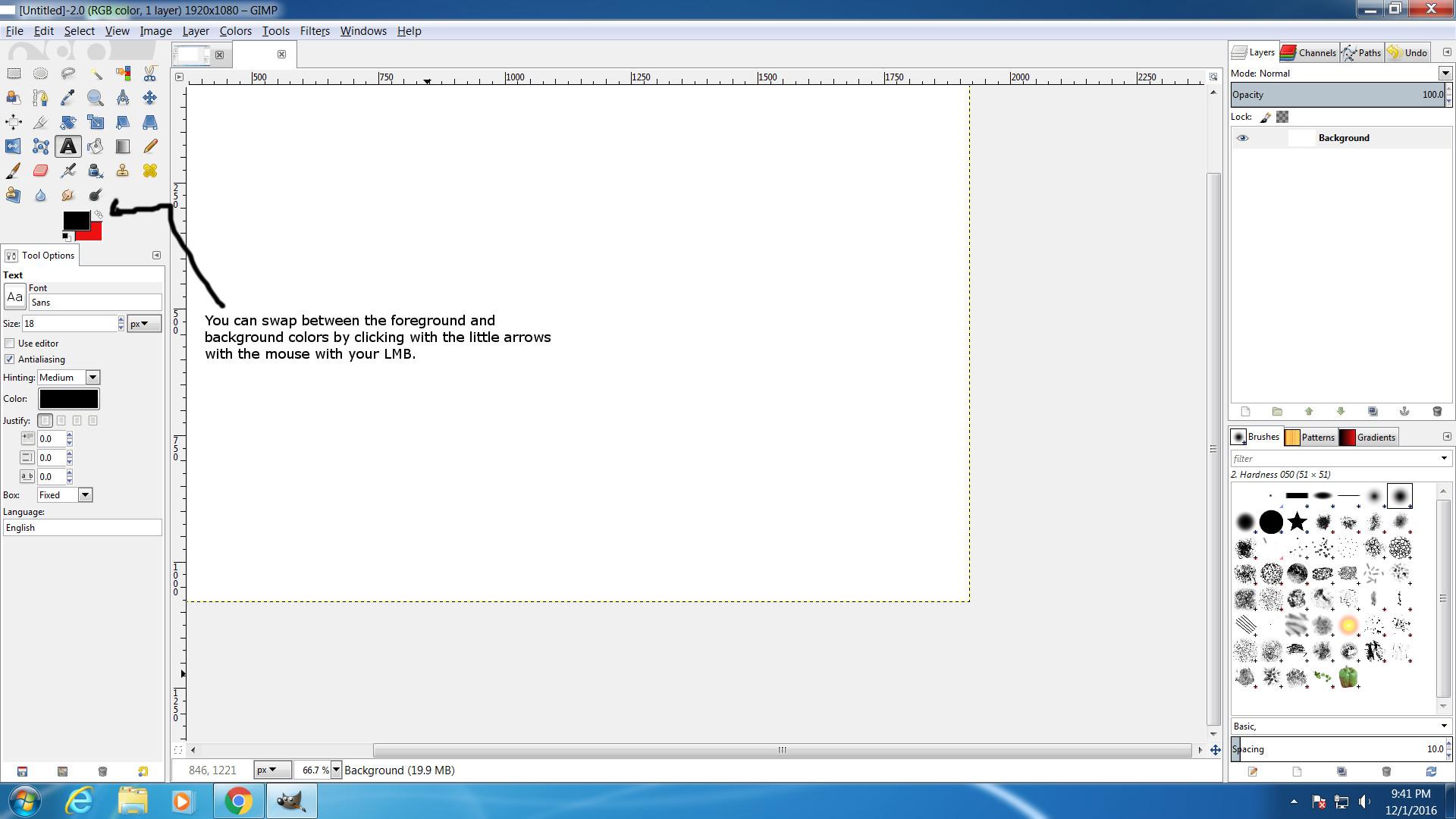The height and width of the screenshot is (819, 1456).
Task: Open the layer Mode Normal dropdown
Action: (1445, 74)
